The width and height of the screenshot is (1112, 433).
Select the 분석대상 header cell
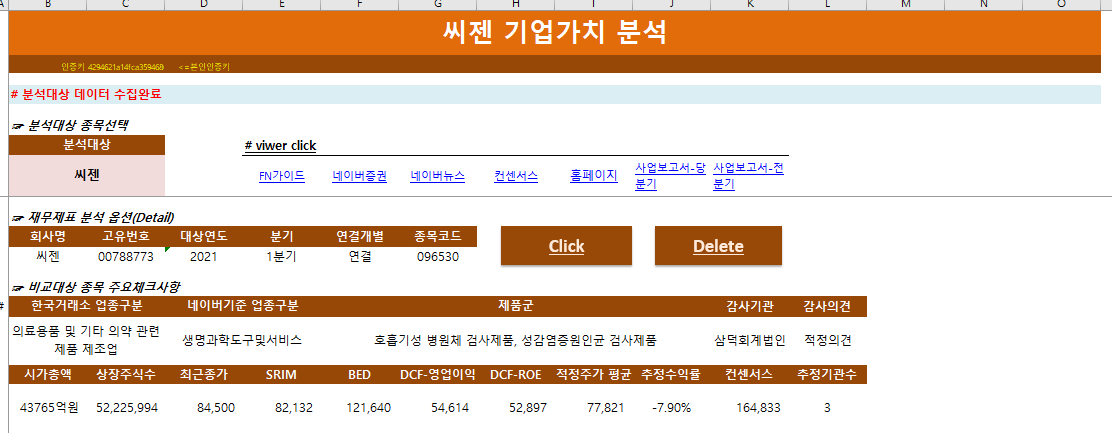(x=87, y=145)
